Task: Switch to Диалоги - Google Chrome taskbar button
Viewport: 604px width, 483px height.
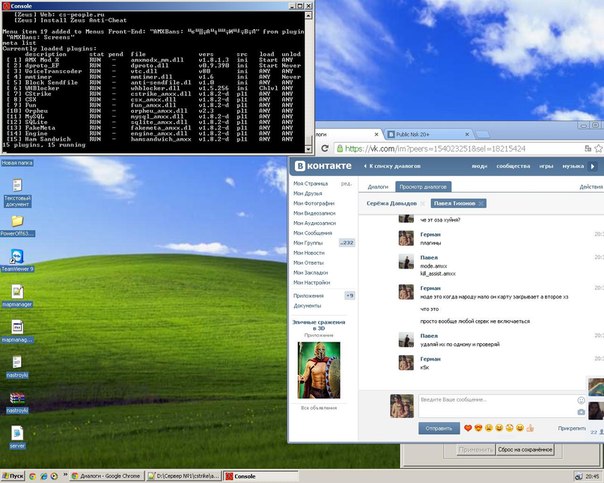Action: tap(106, 476)
